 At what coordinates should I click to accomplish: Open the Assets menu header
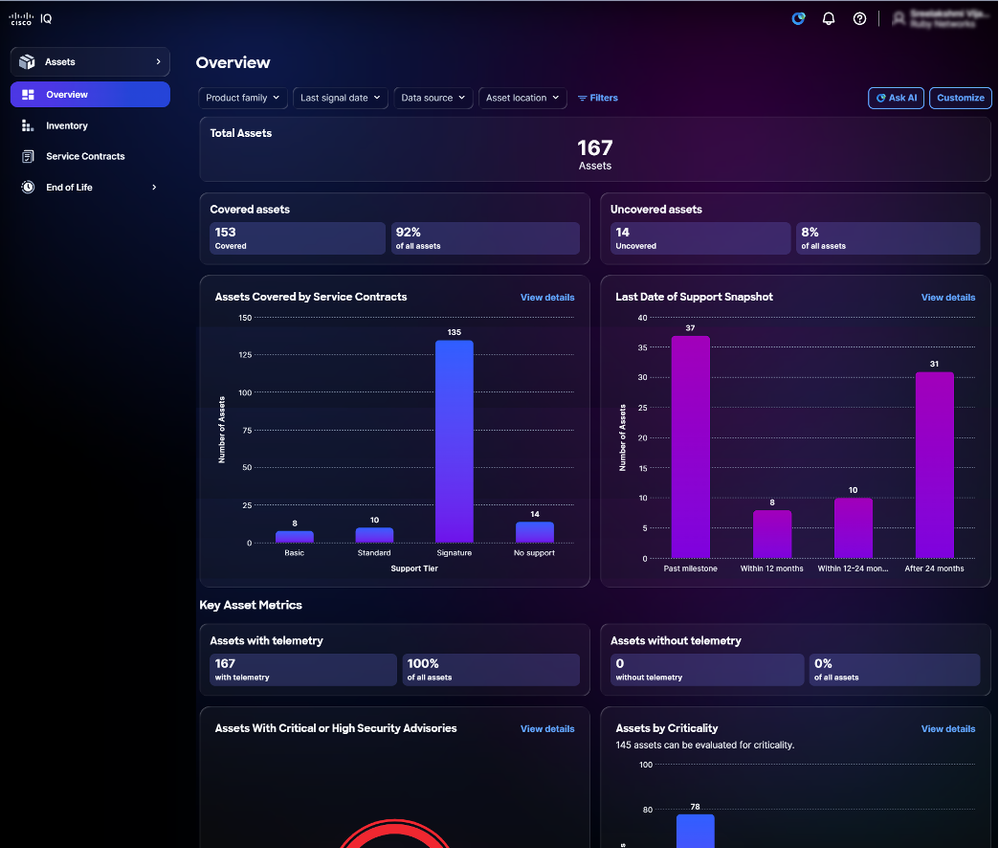pyautogui.click(x=90, y=62)
